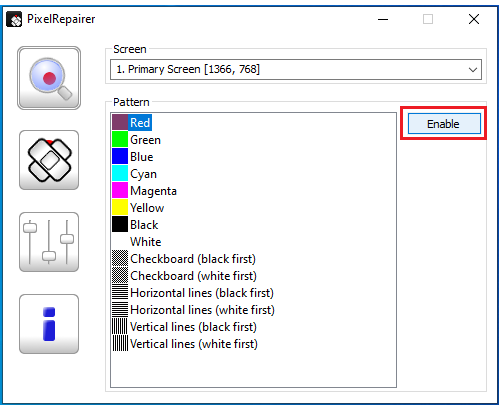Click the vertical lines (white first) thumbnail

(120, 343)
